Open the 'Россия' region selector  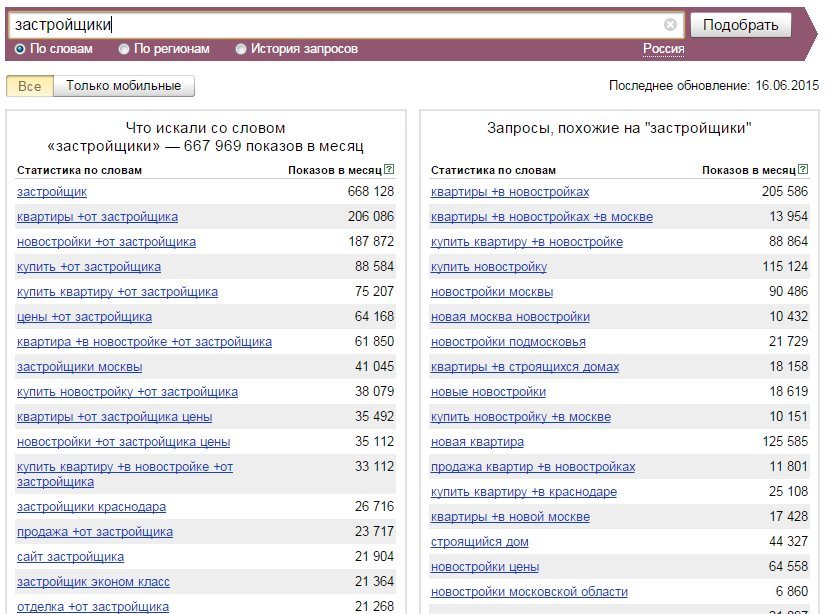click(664, 49)
